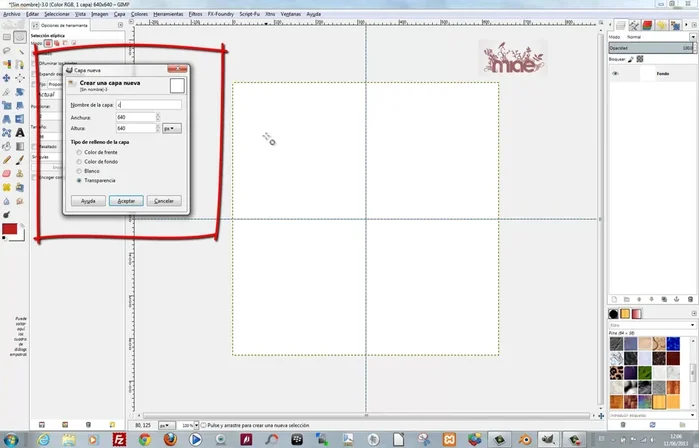Screen dimensions: 699x448
Task: Pick the Free Select lasso tool
Action: click(x=7, y=50)
